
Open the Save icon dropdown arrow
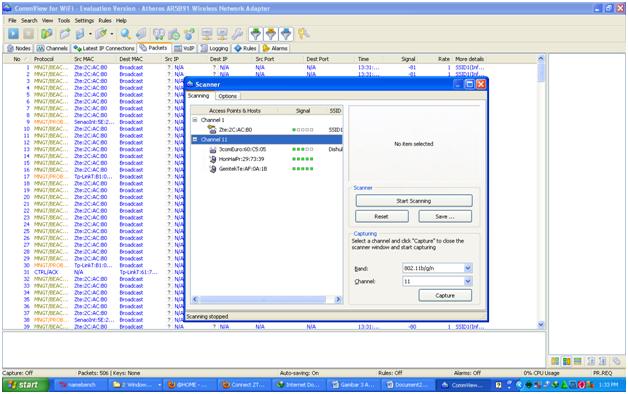click(90, 34)
